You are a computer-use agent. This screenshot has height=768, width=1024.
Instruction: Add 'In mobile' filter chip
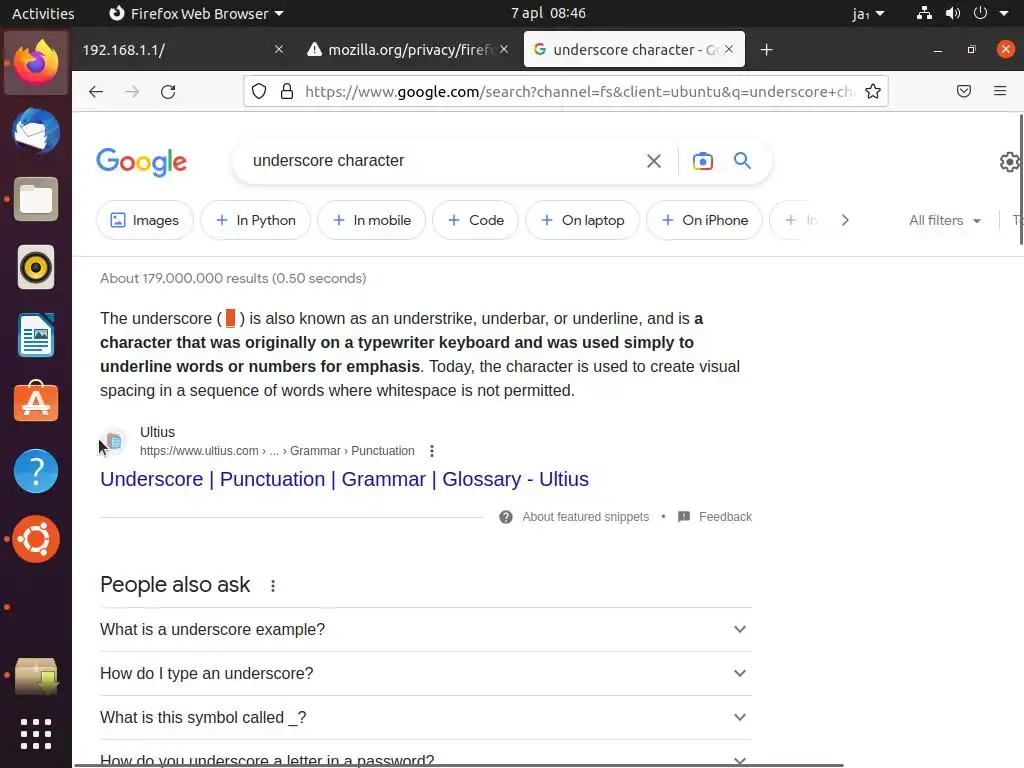372,220
